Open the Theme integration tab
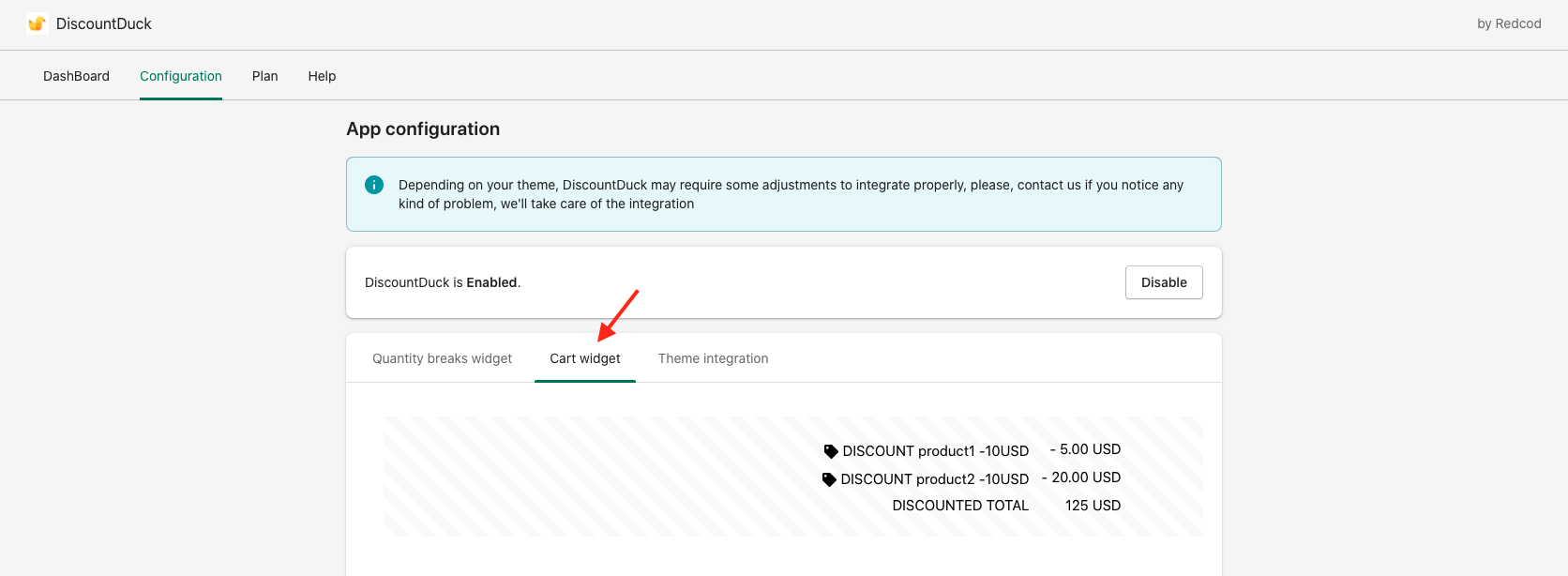 click(x=713, y=358)
